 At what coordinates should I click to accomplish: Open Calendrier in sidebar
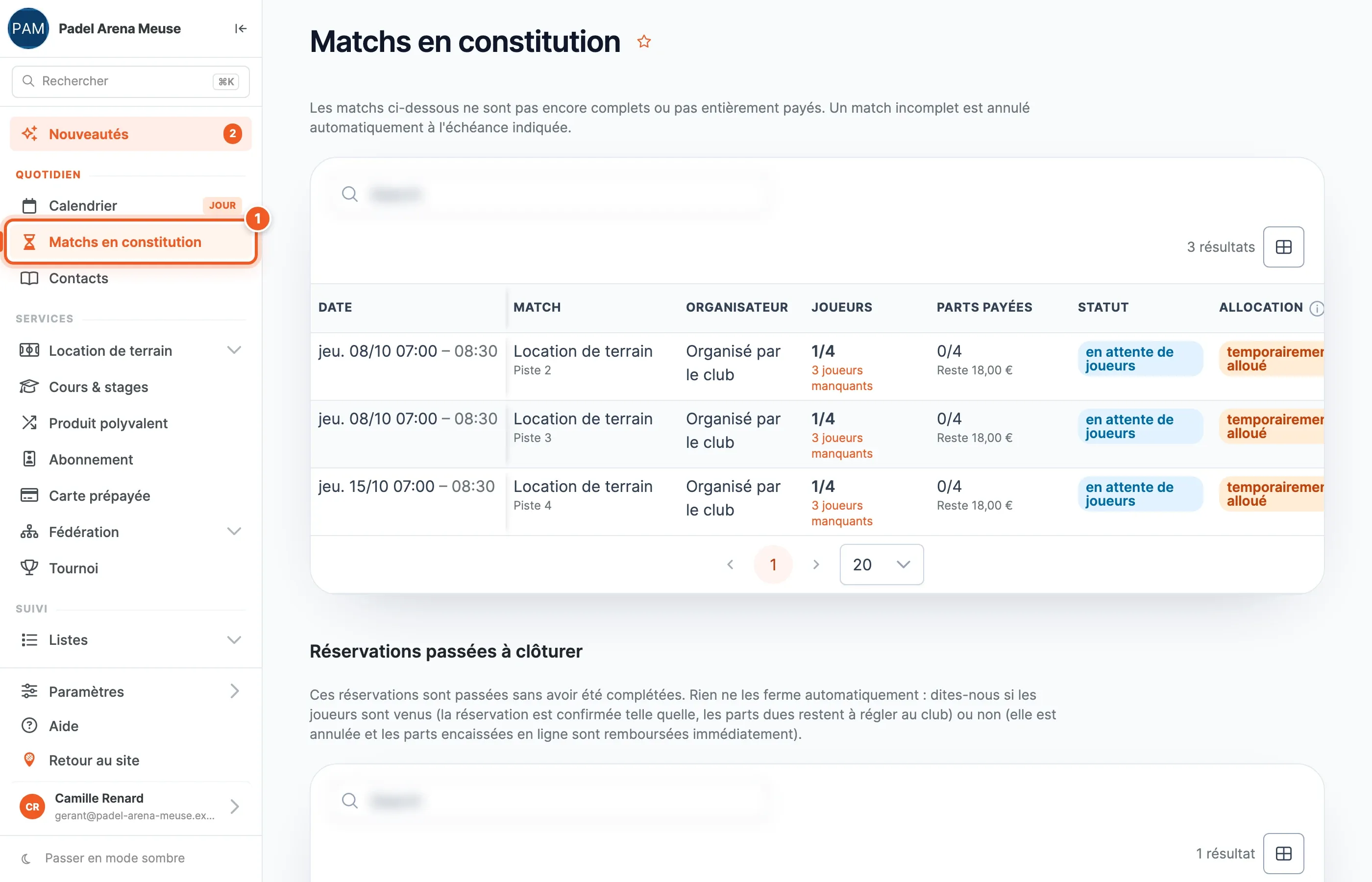click(x=130, y=206)
